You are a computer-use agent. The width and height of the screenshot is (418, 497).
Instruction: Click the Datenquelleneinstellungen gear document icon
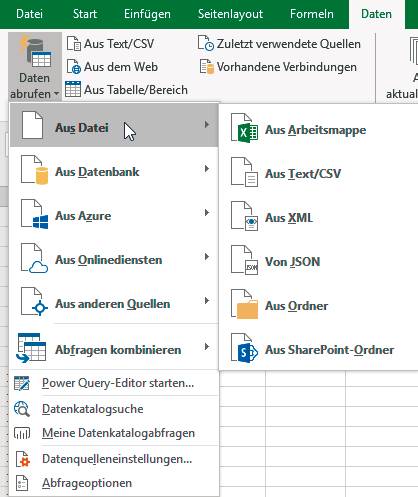point(23,459)
